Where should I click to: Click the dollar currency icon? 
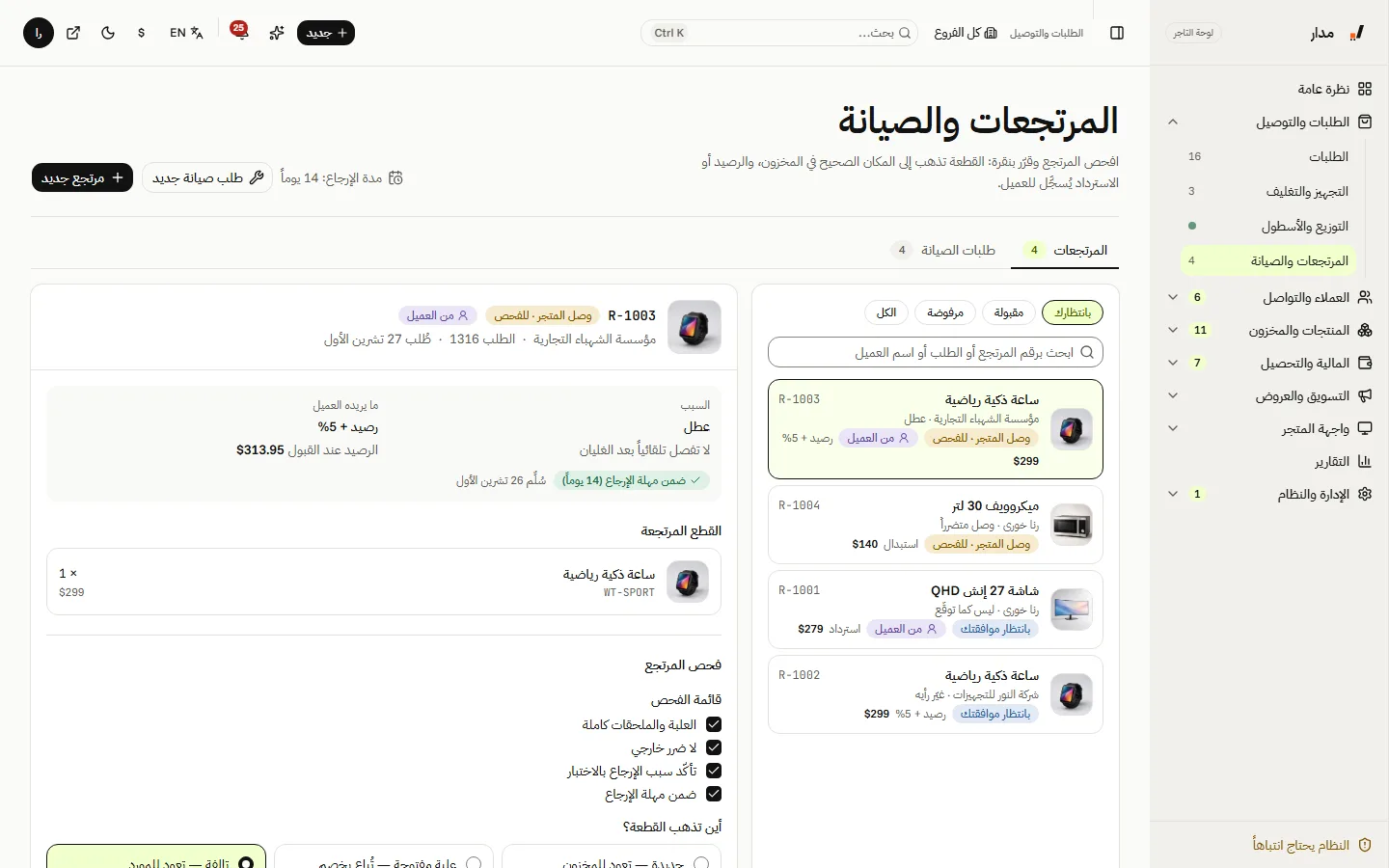click(x=142, y=33)
